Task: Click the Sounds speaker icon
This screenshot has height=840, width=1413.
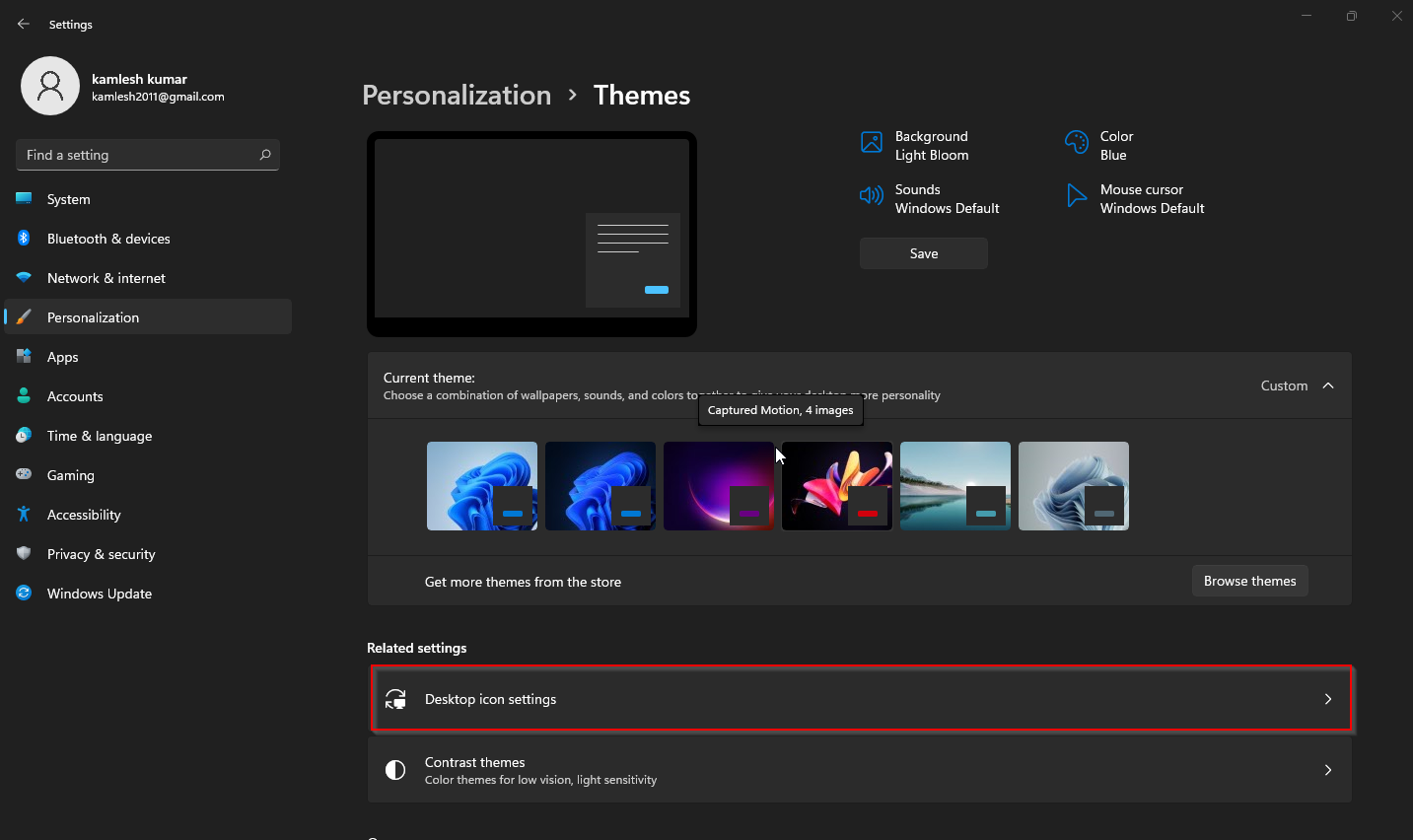Action: click(x=872, y=195)
